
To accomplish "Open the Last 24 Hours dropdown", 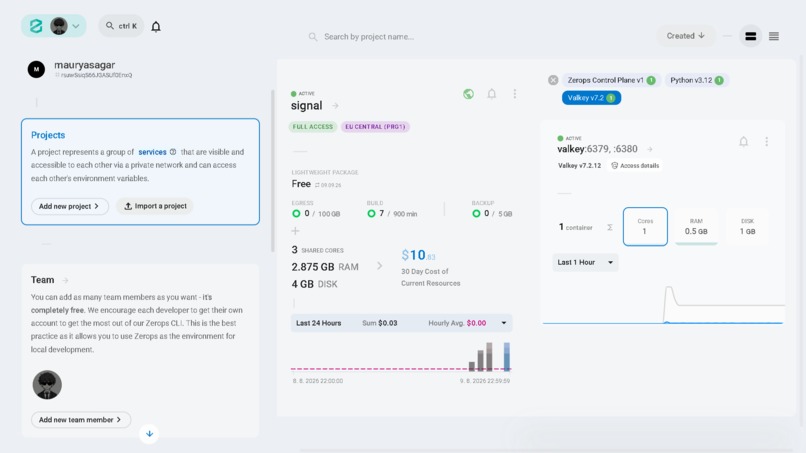I will 401,323.
